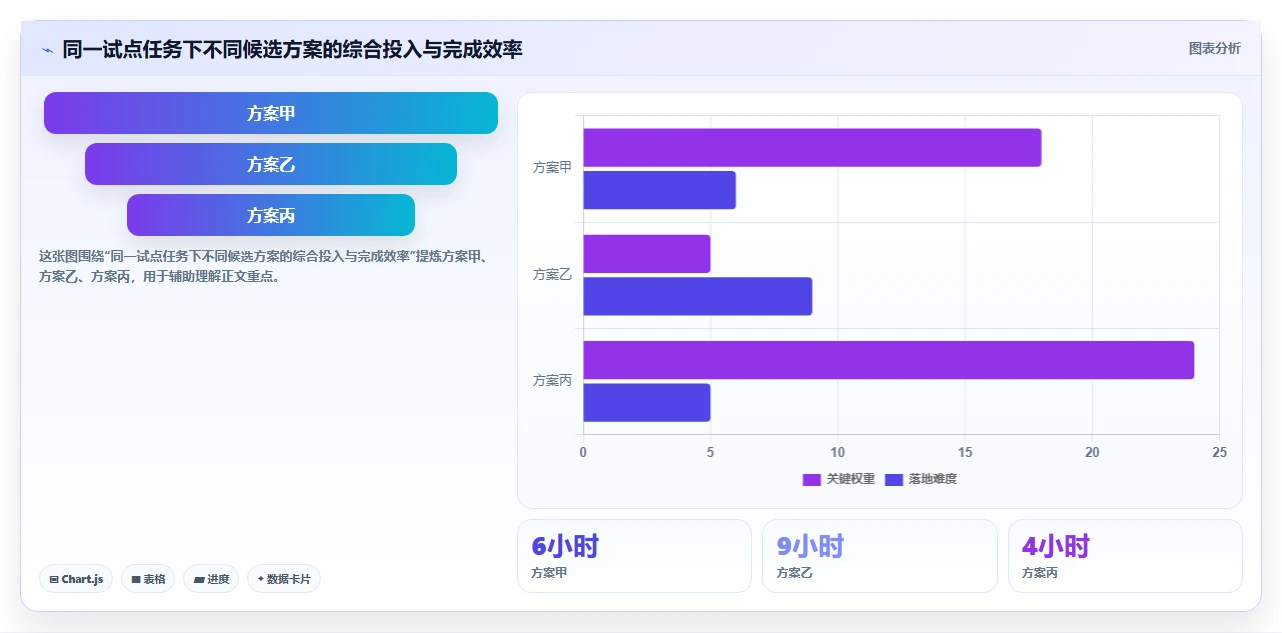
Task: Select the 表格 tag
Action: point(148,579)
